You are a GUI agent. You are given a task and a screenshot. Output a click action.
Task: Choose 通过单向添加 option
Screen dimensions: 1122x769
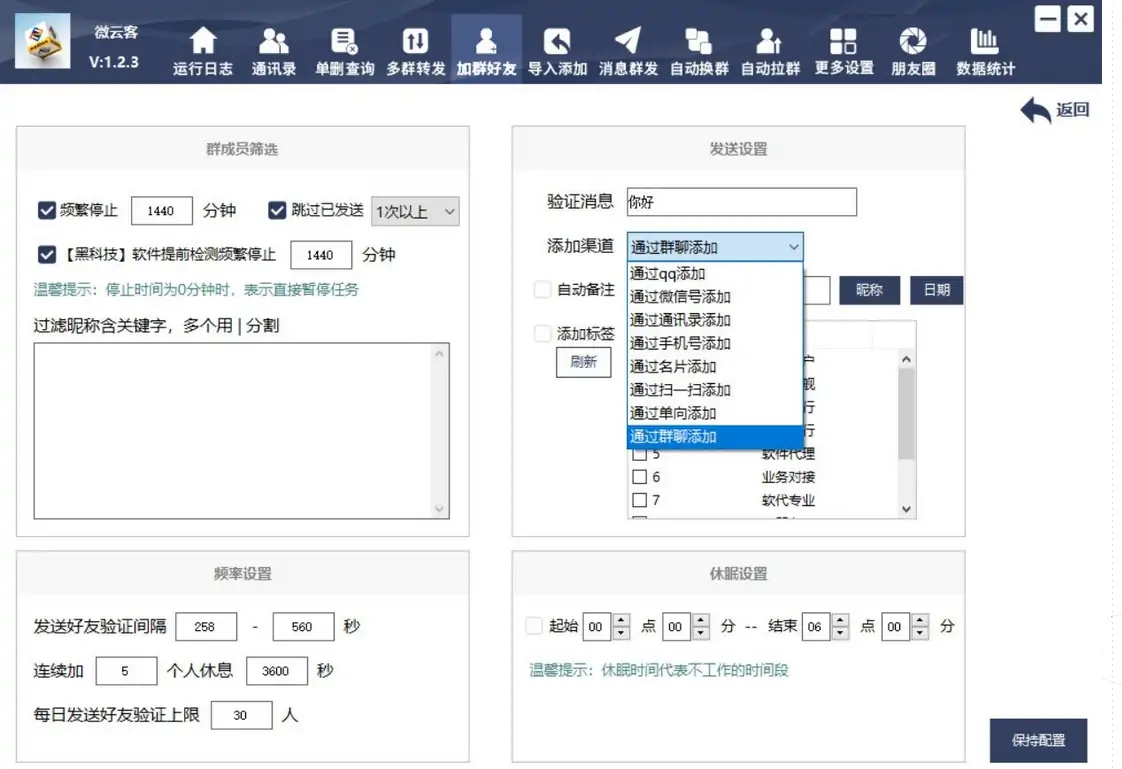click(x=715, y=413)
